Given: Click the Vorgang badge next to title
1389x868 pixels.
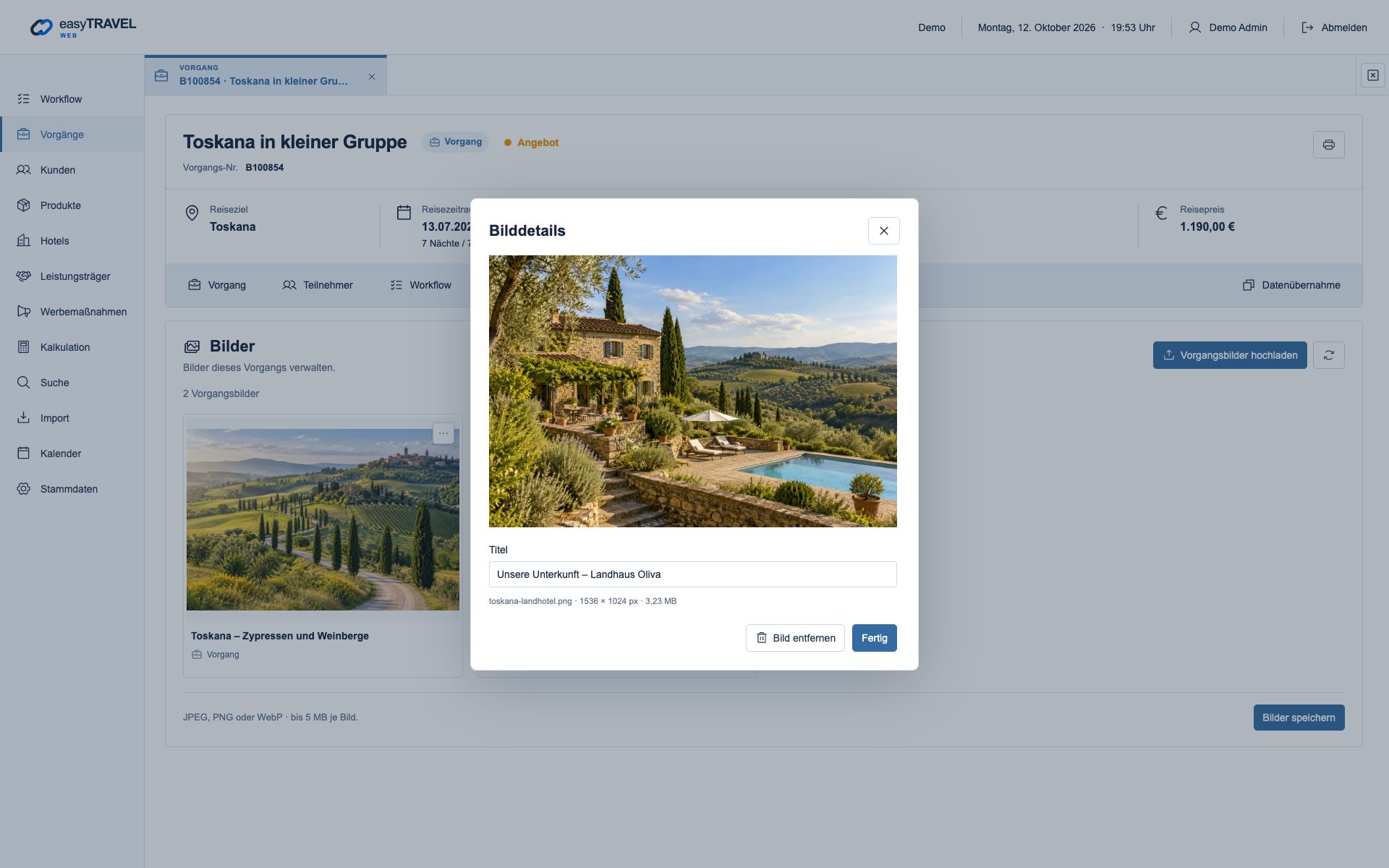Looking at the screenshot, I should 455,142.
